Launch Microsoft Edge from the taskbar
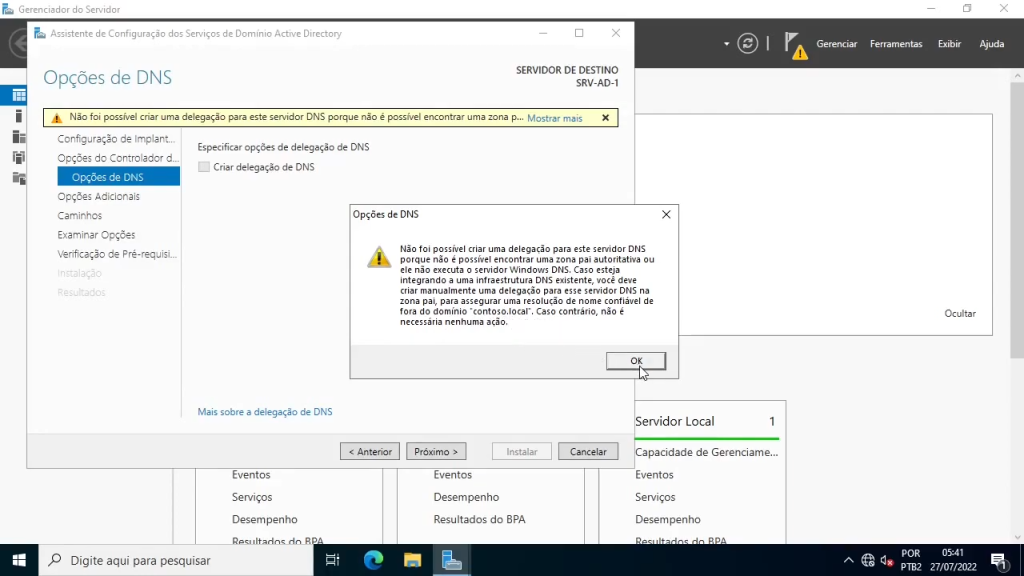1024x576 pixels. (x=373, y=560)
